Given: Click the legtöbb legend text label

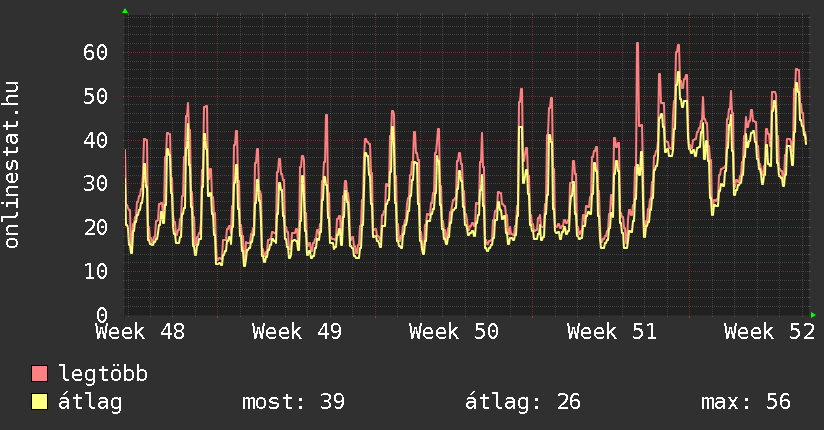Looking at the screenshot, I should (x=103, y=374).
